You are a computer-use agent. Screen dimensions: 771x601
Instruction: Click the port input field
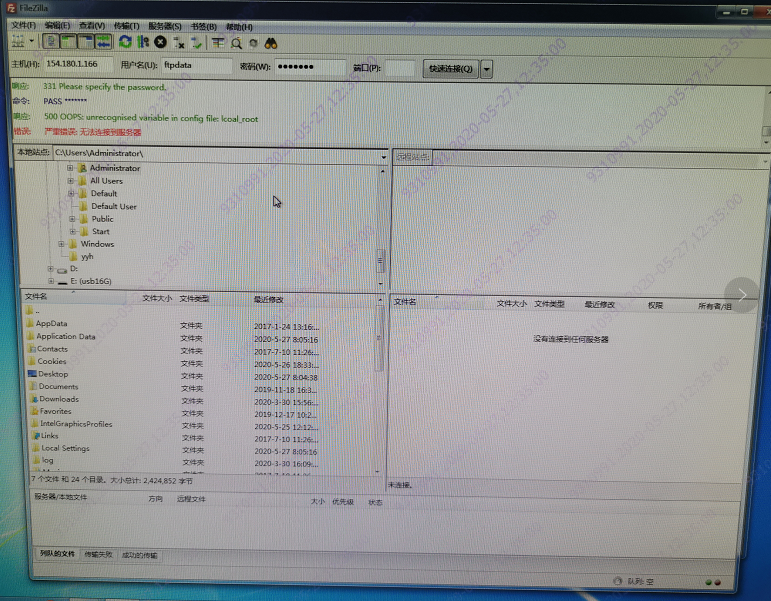399,68
